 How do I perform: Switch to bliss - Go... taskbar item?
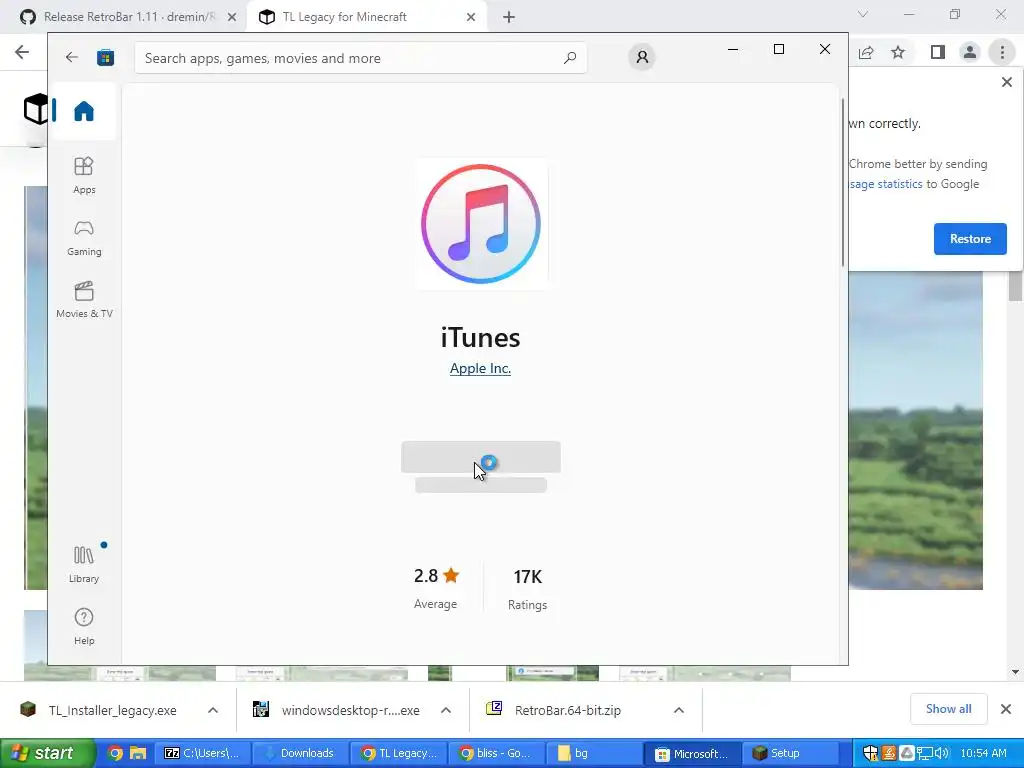(496, 754)
